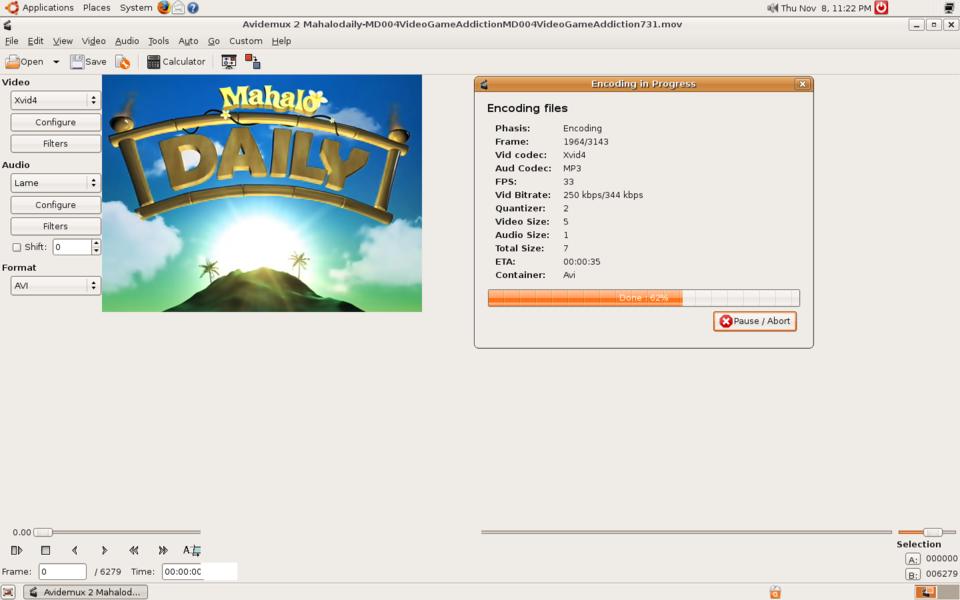Set selection marker A
This screenshot has width=960, height=600.
coord(912,559)
